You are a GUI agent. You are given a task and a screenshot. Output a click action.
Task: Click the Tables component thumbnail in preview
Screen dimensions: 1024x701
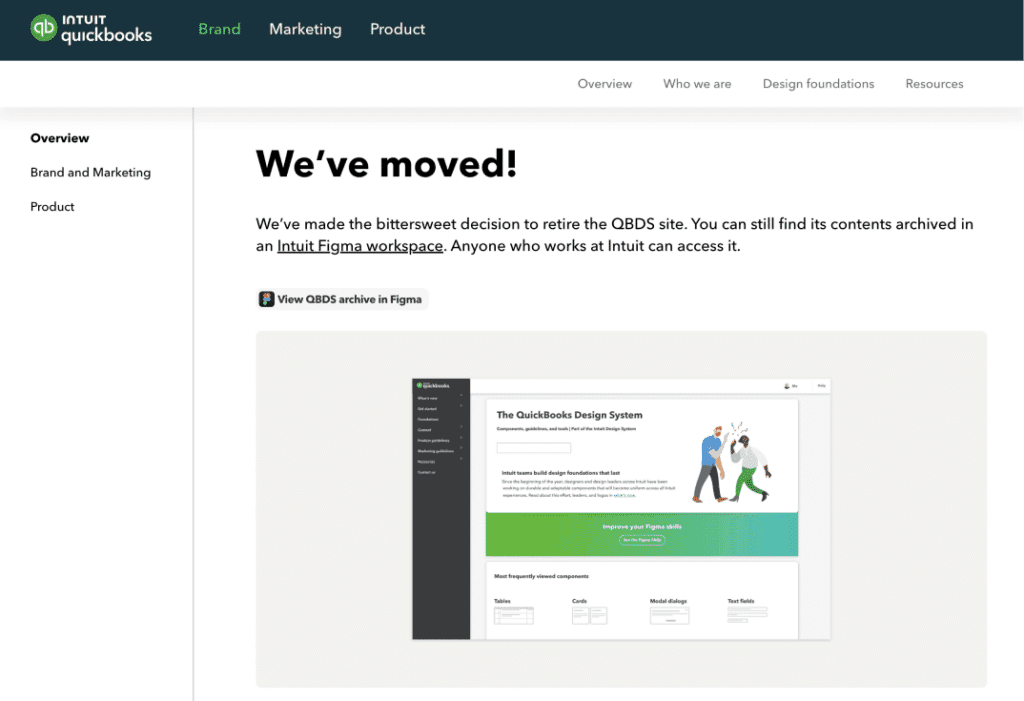coord(513,613)
